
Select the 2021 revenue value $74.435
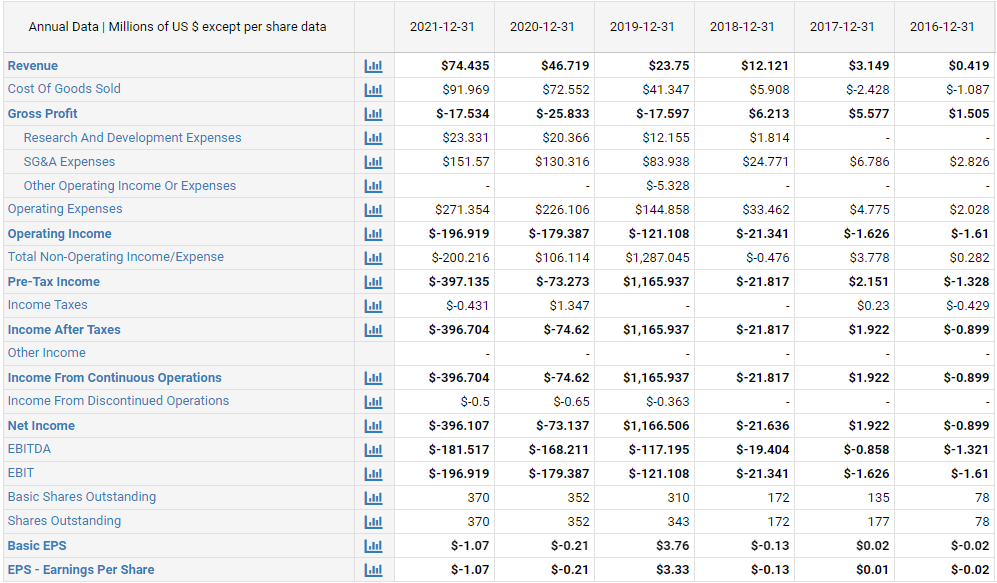coord(465,65)
